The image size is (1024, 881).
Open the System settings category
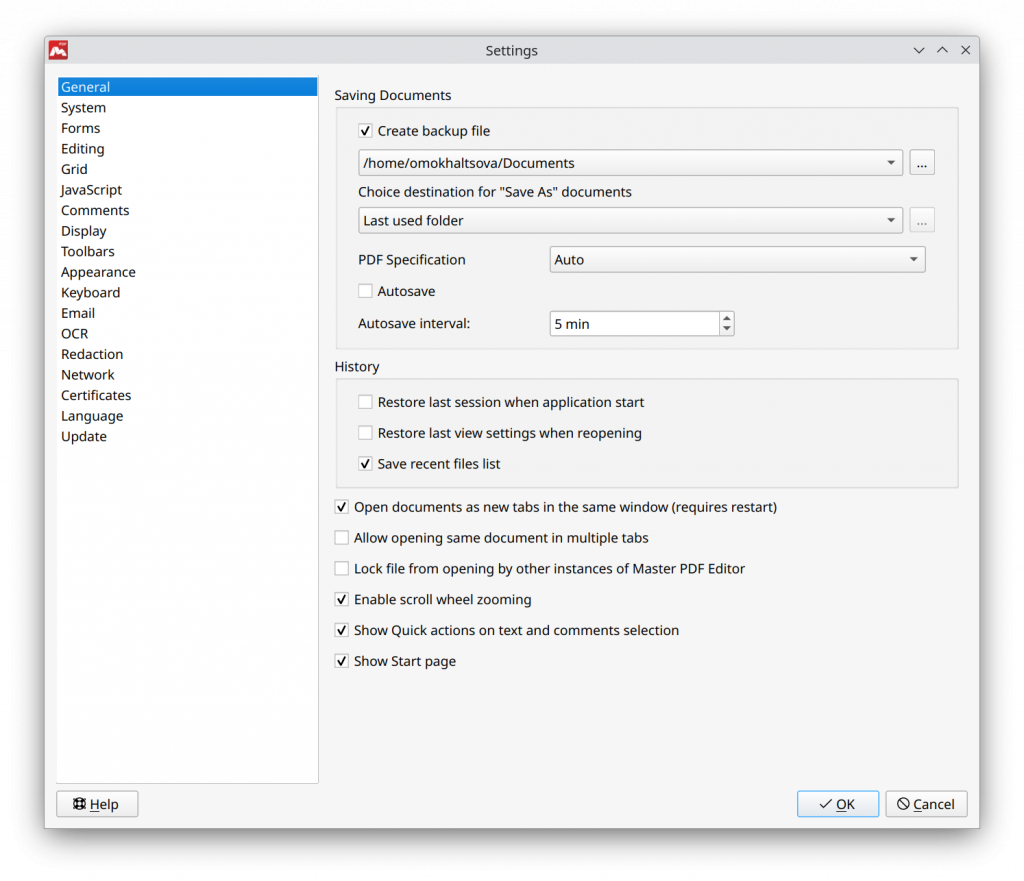coord(187,108)
